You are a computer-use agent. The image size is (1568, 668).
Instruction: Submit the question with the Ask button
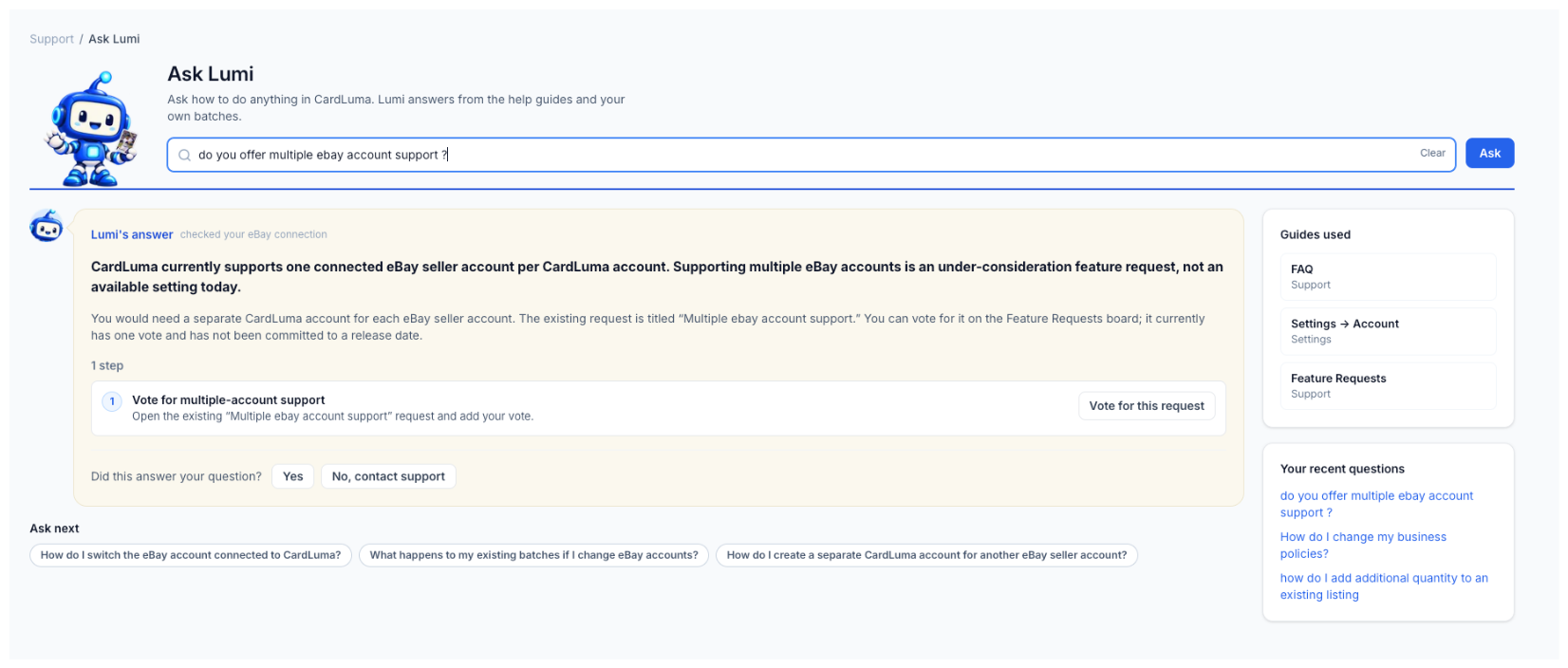1489,153
